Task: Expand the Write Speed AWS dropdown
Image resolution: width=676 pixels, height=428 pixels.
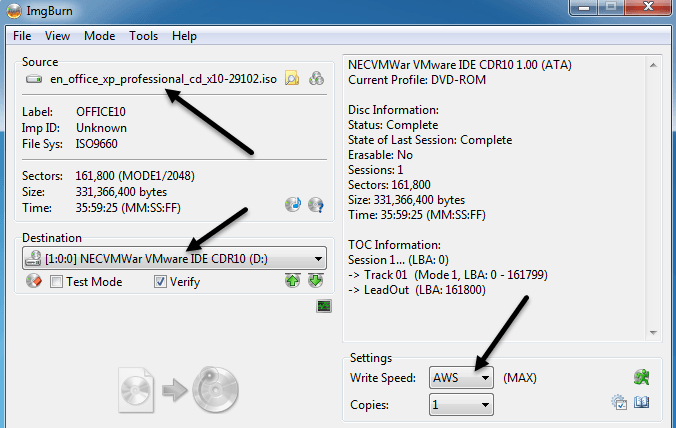Action: (461, 378)
